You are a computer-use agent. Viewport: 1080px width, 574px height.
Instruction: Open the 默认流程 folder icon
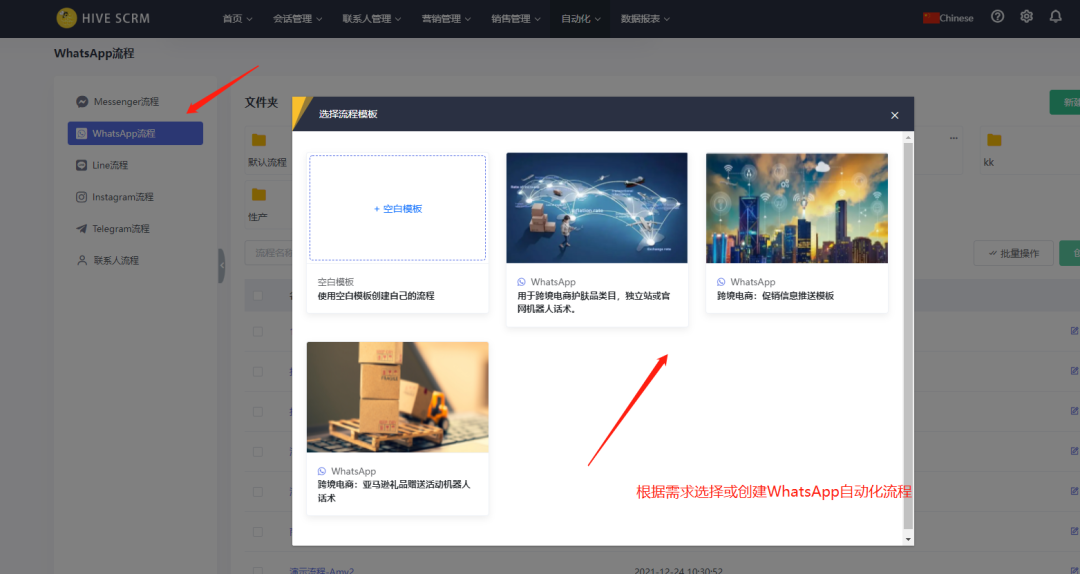point(259,140)
